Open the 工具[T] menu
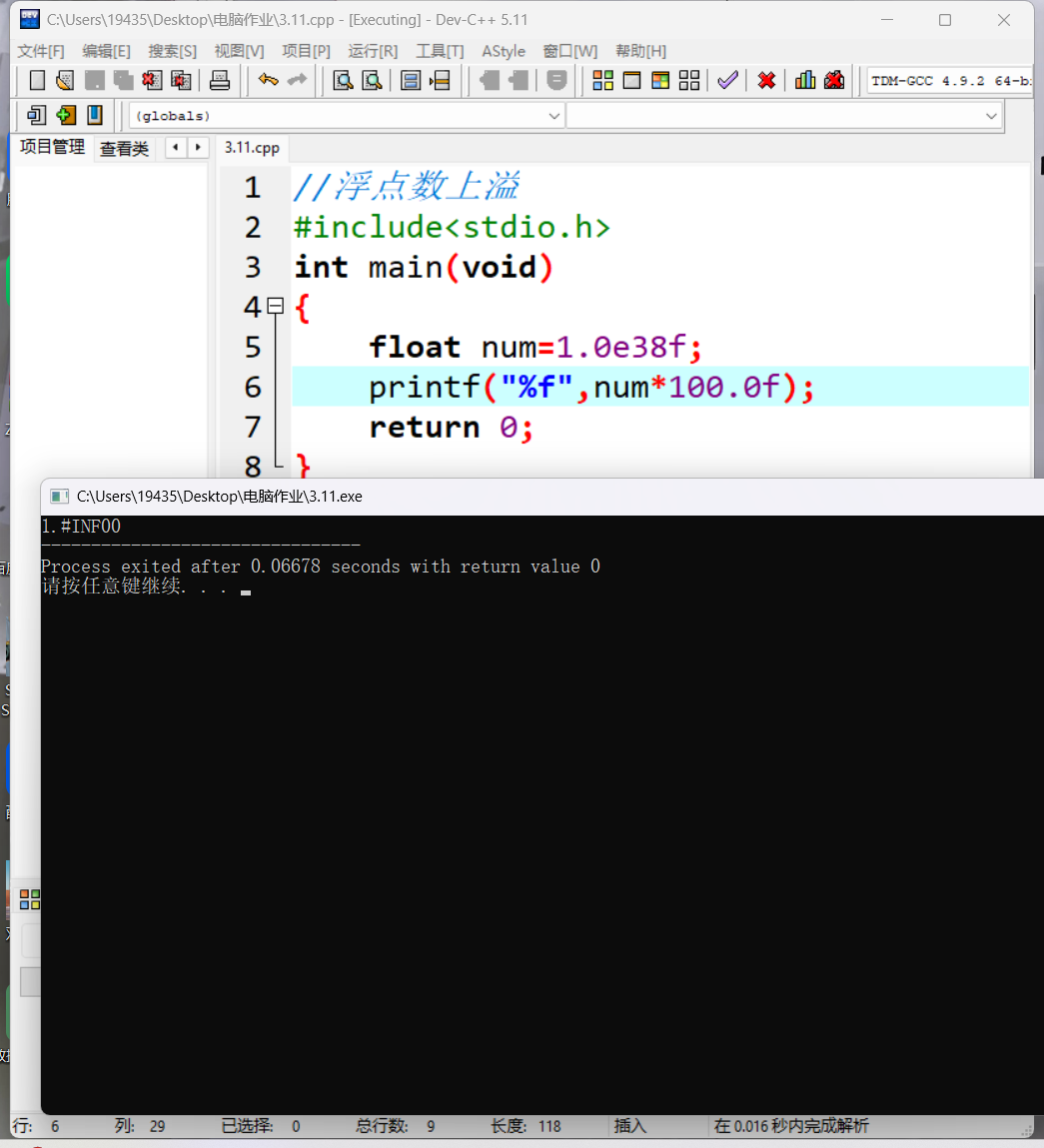Viewport: 1044px width, 1148px height. point(440,51)
